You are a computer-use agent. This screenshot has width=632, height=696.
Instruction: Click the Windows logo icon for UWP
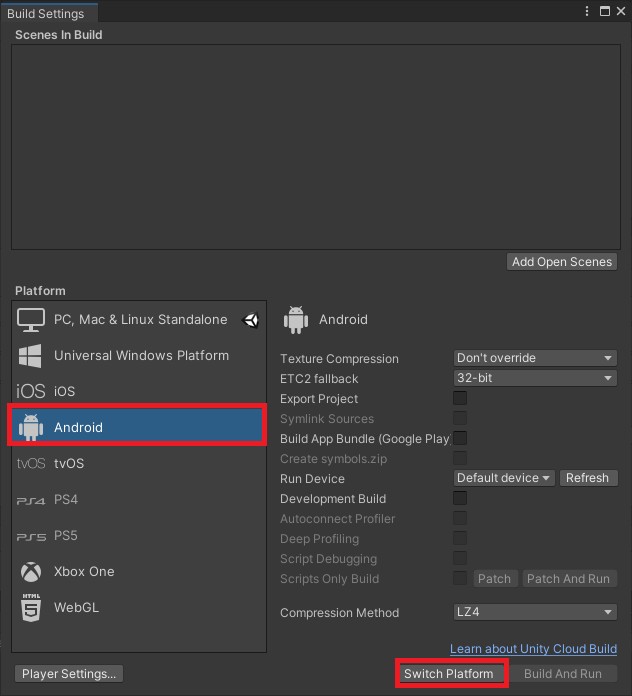click(30, 356)
